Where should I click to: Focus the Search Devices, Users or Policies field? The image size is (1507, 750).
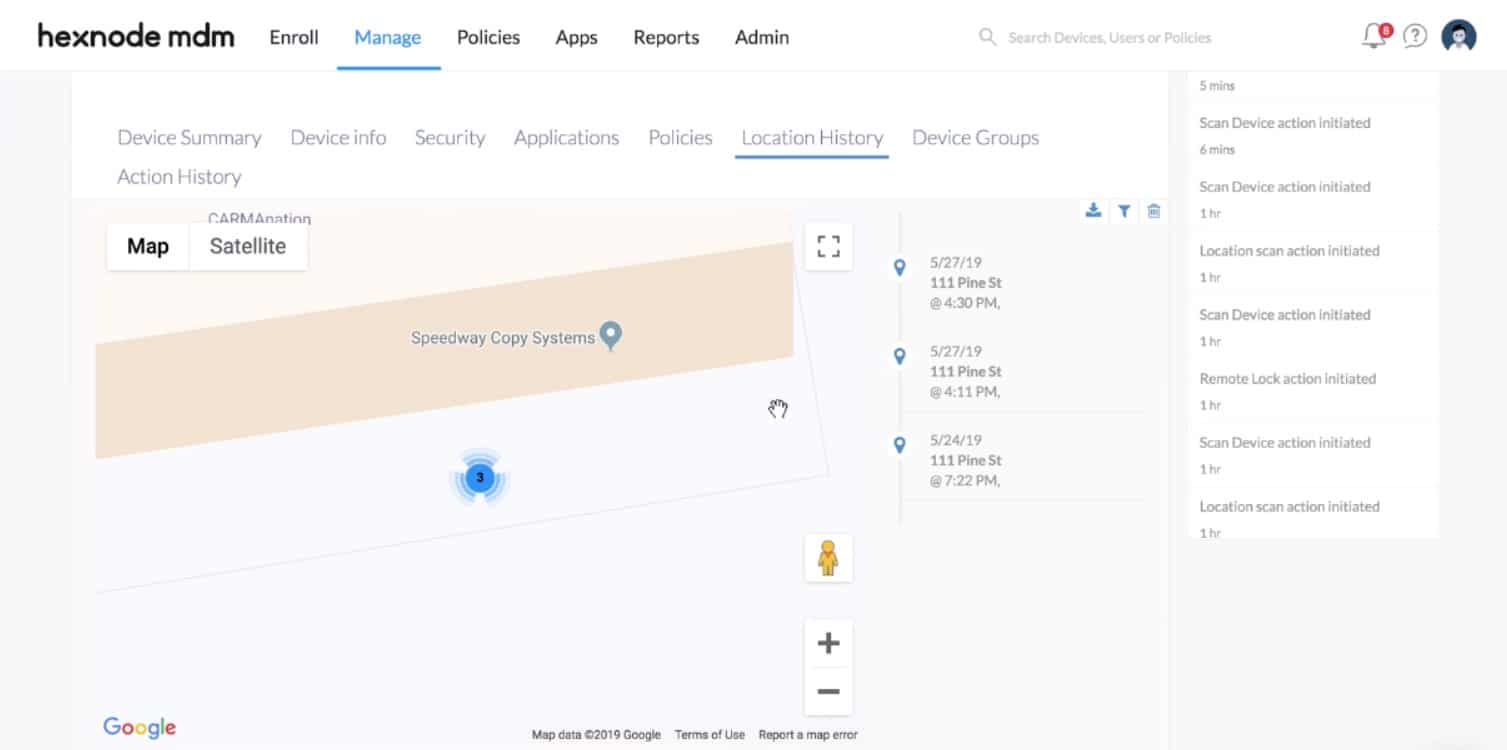(x=1109, y=37)
